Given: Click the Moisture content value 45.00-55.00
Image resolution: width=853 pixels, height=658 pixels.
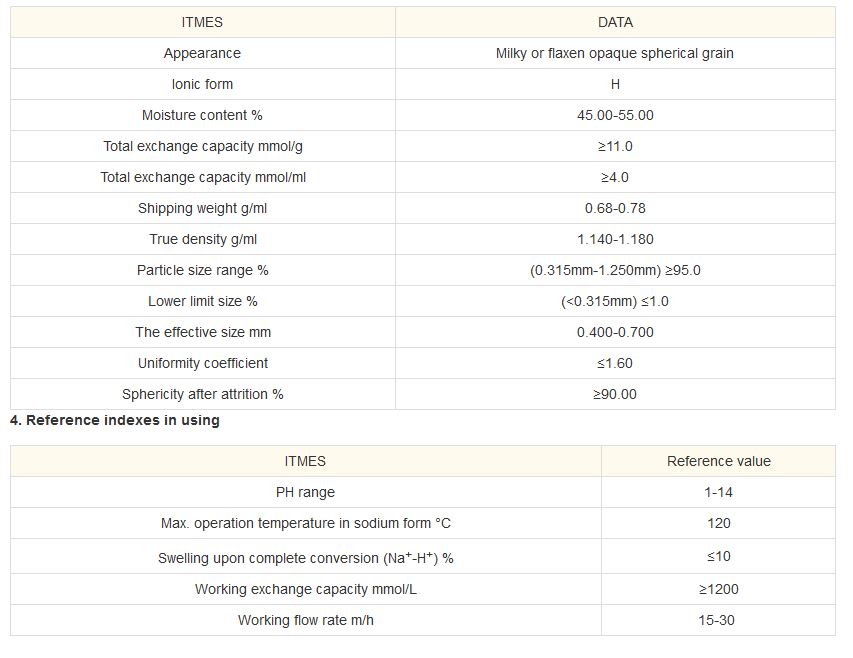Looking at the screenshot, I should [615, 115].
